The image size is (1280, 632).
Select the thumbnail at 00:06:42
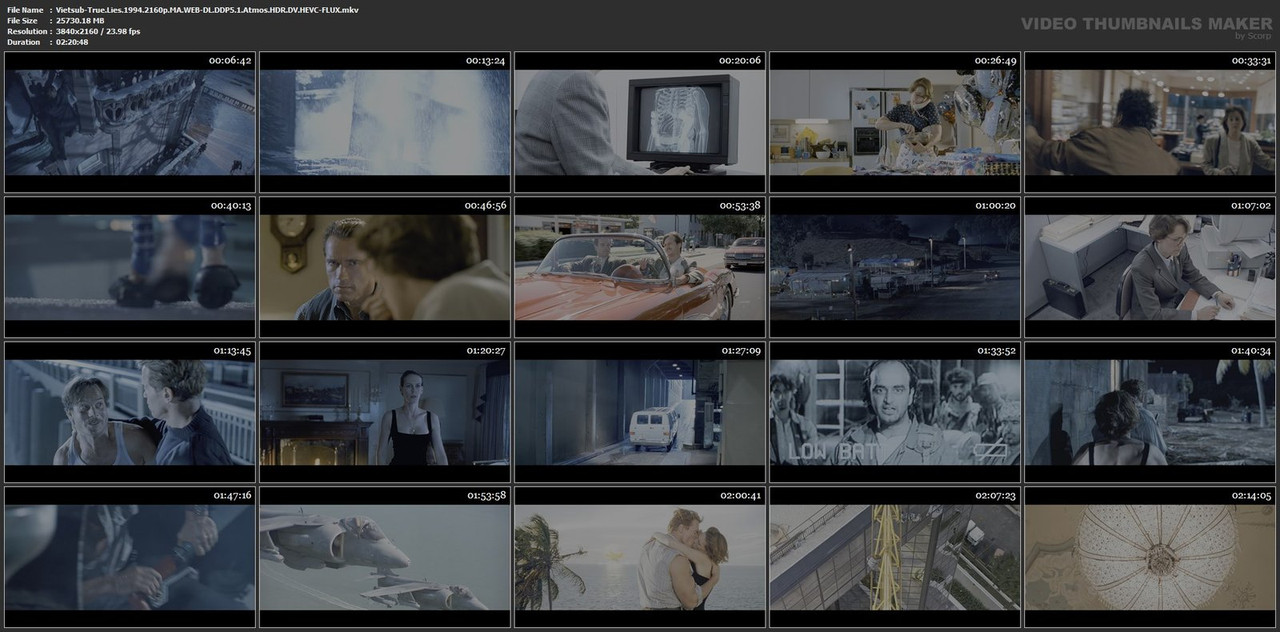(130, 123)
